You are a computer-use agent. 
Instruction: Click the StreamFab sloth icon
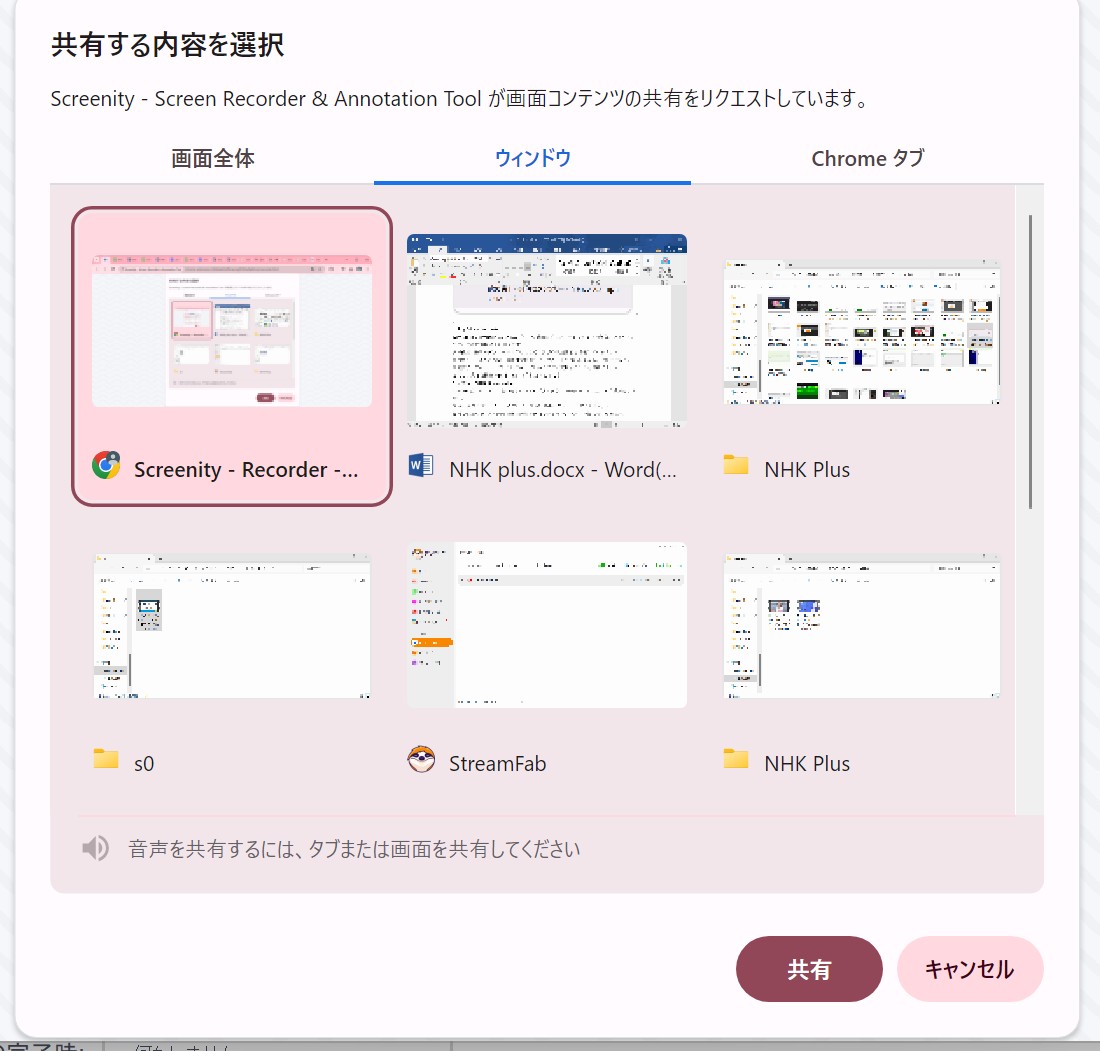coord(421,759)
